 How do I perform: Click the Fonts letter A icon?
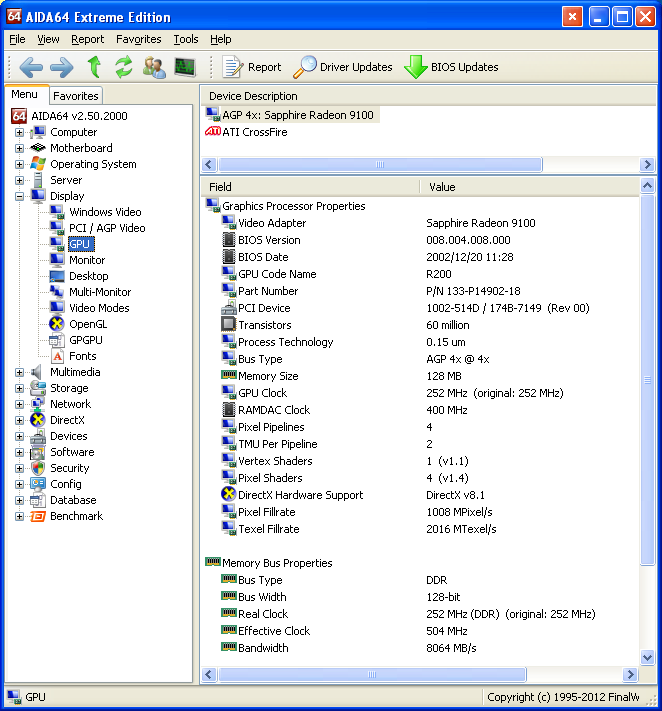click(57, 356)
